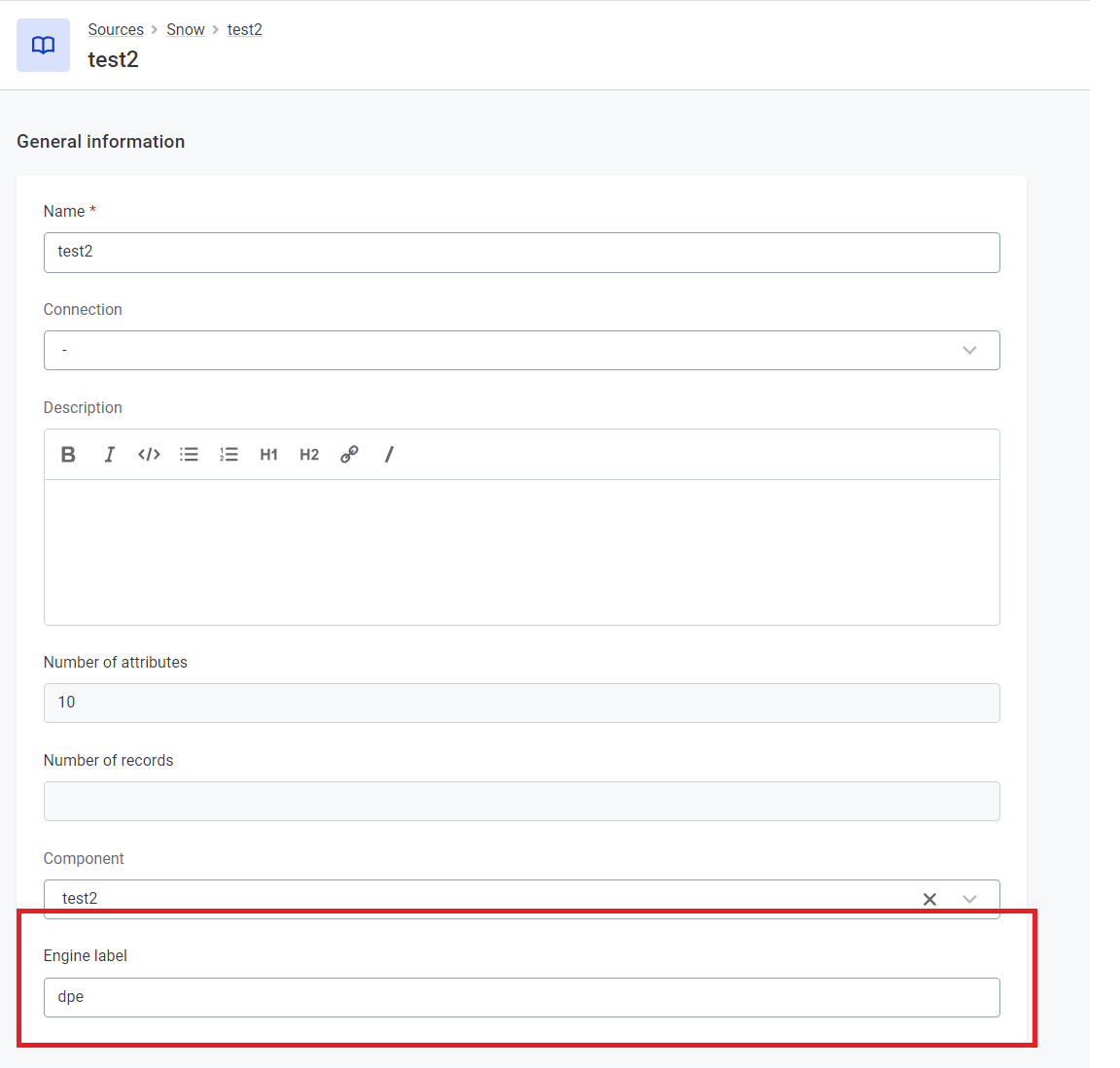Insert a hyperlink in Description

coord(349,455)
